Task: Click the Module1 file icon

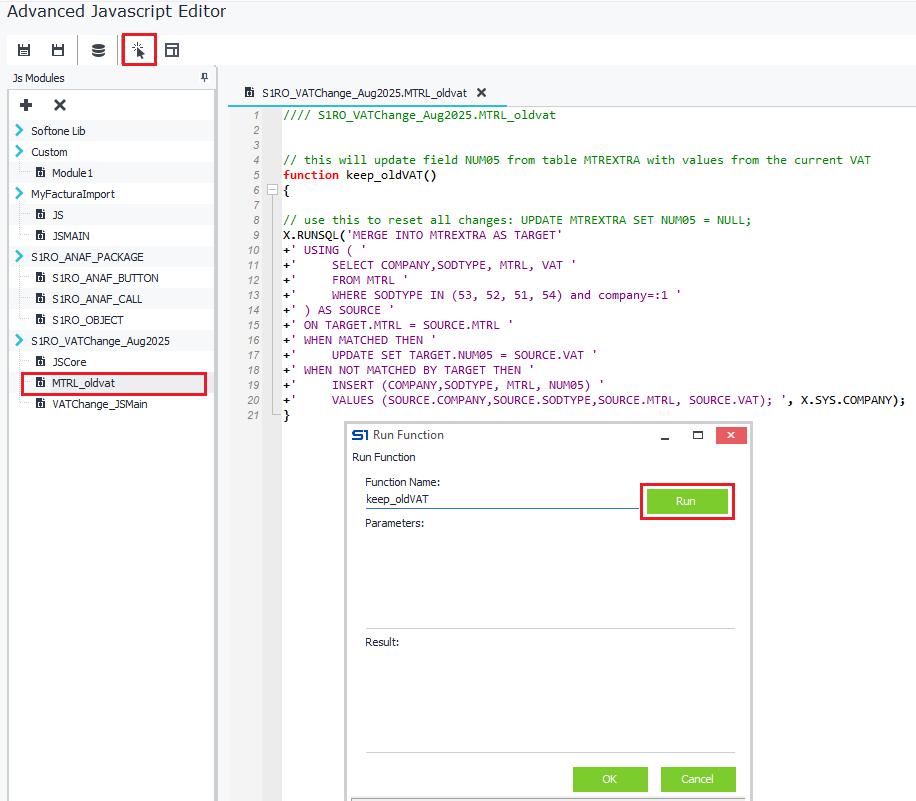Action: (x=40, y=172)
